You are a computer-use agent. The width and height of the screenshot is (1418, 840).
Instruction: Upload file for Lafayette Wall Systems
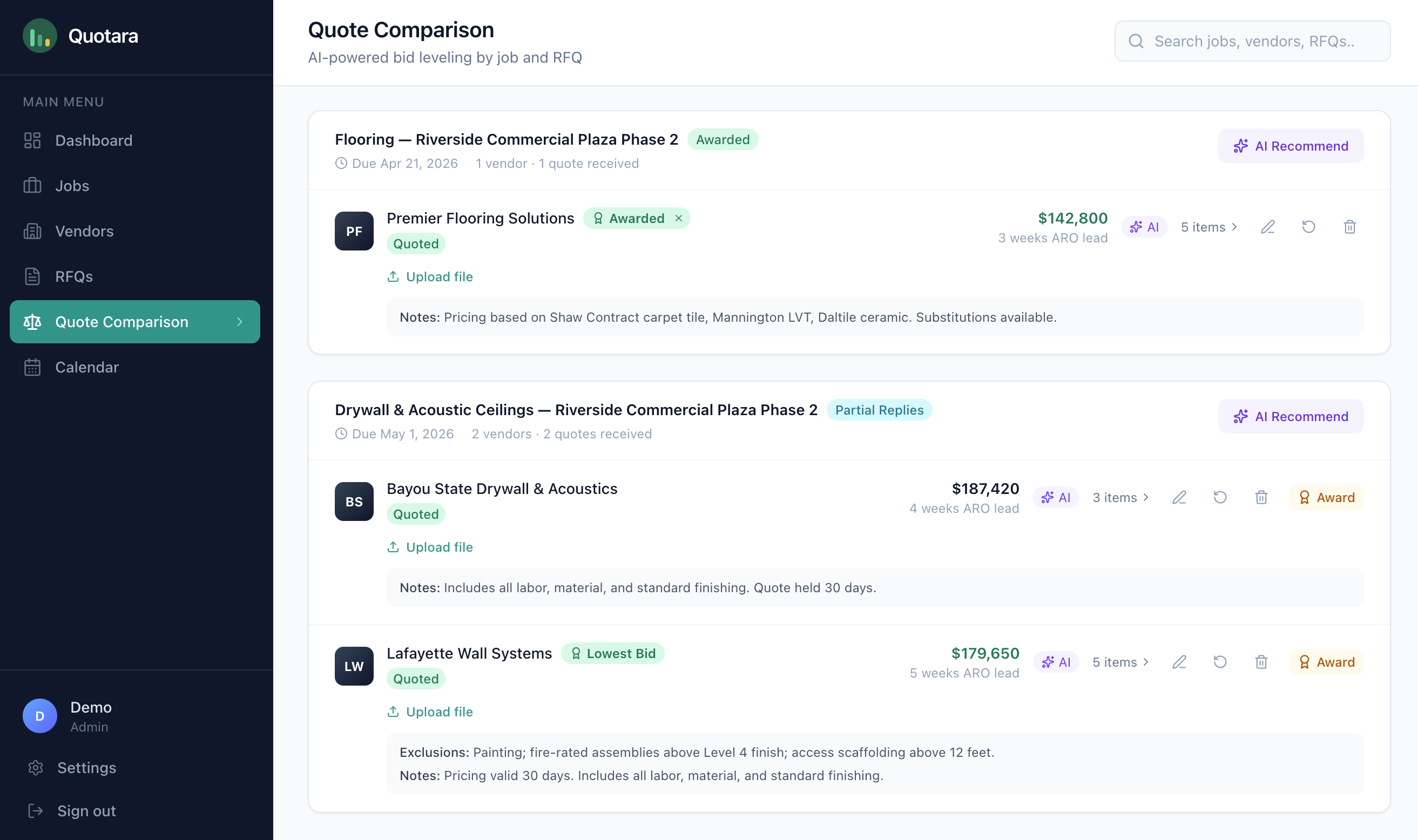[x=430, y=712]
